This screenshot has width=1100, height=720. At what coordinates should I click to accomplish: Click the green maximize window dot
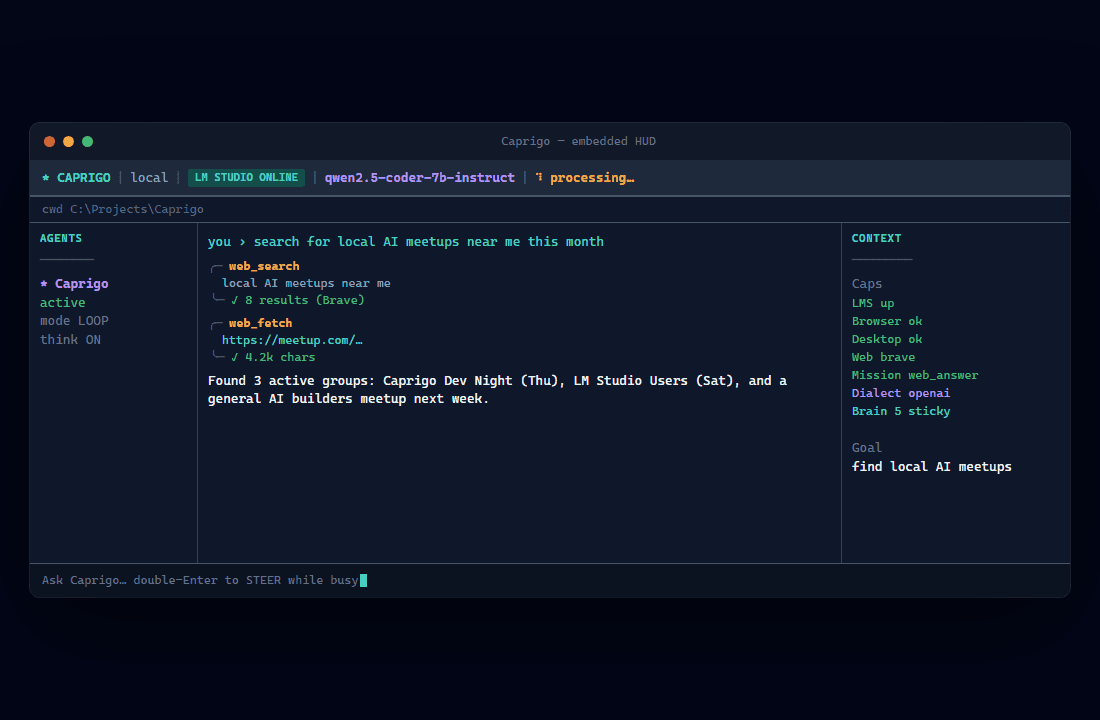(x=88, y=142)
